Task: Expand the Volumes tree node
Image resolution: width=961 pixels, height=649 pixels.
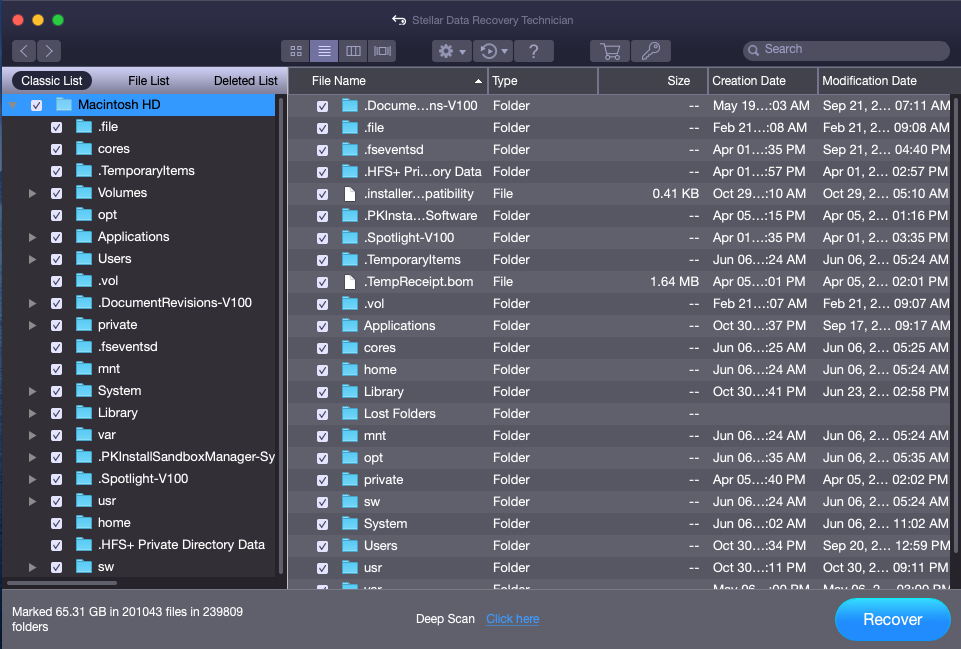Action: tap(32, 193)
